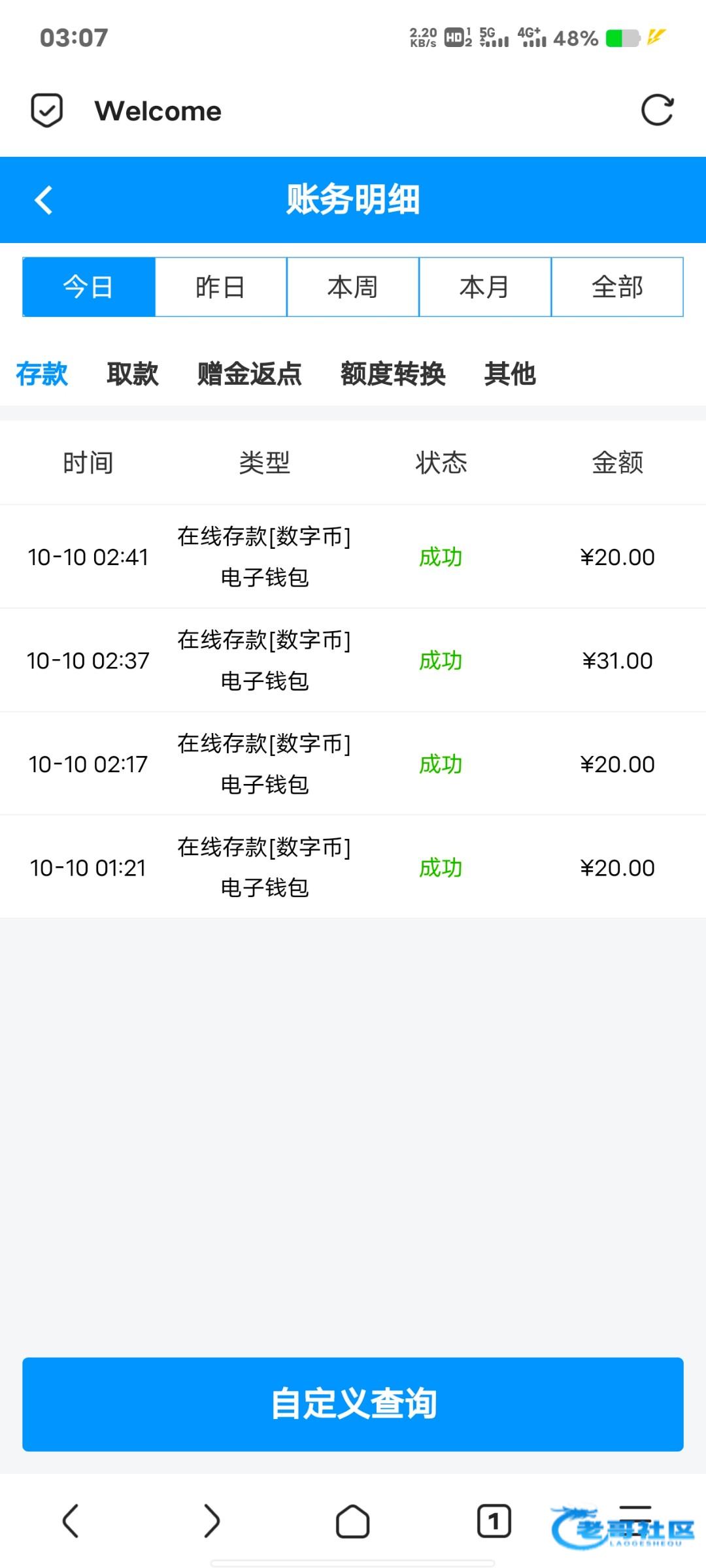Open the 其他 category tab

[x=510, y=374]
